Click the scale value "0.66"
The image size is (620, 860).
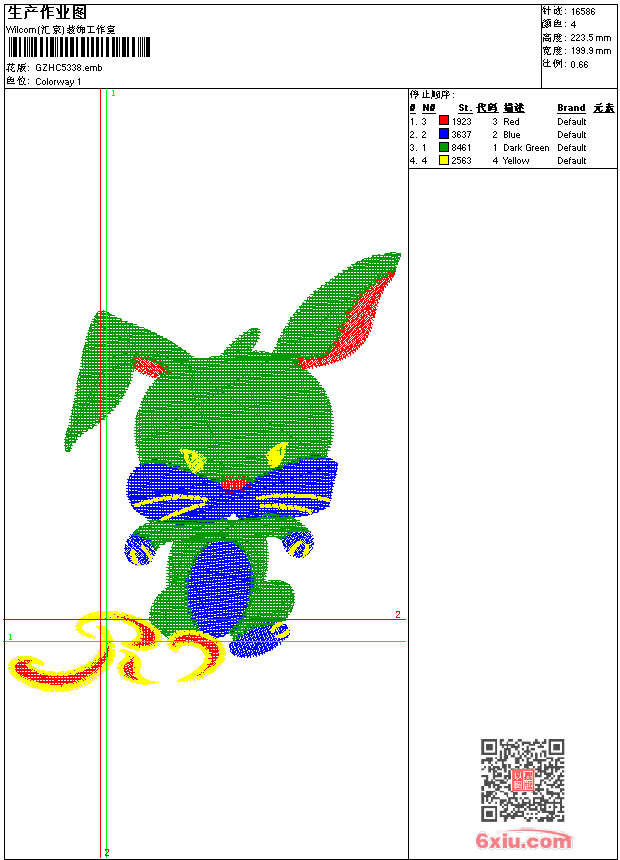[579, 65]
